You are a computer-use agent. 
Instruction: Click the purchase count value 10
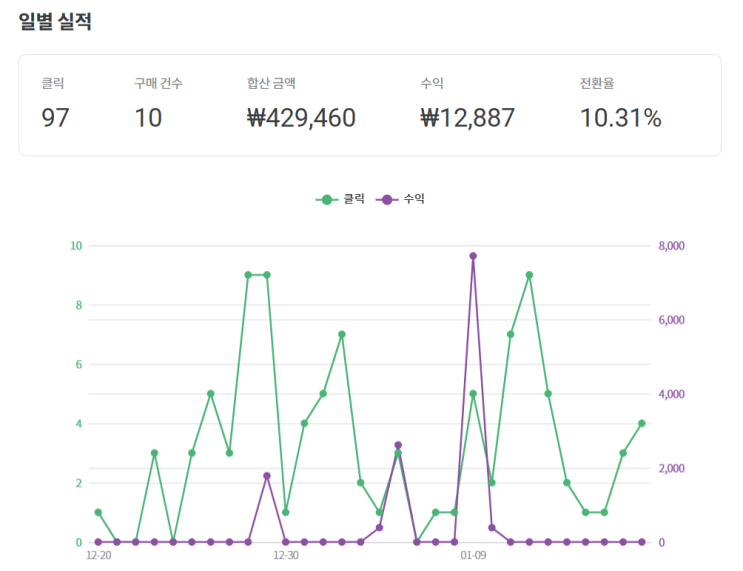coord(148,118)
